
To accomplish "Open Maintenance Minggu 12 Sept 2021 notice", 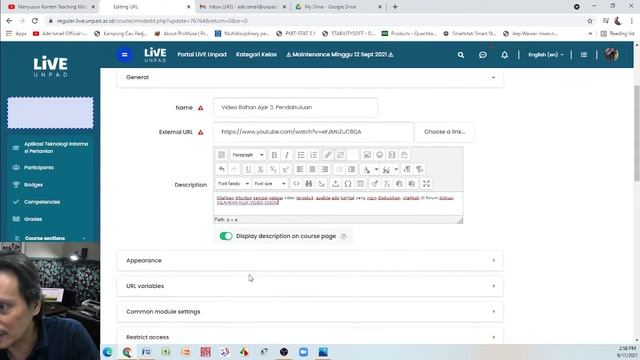I will (x=340, y=55).
